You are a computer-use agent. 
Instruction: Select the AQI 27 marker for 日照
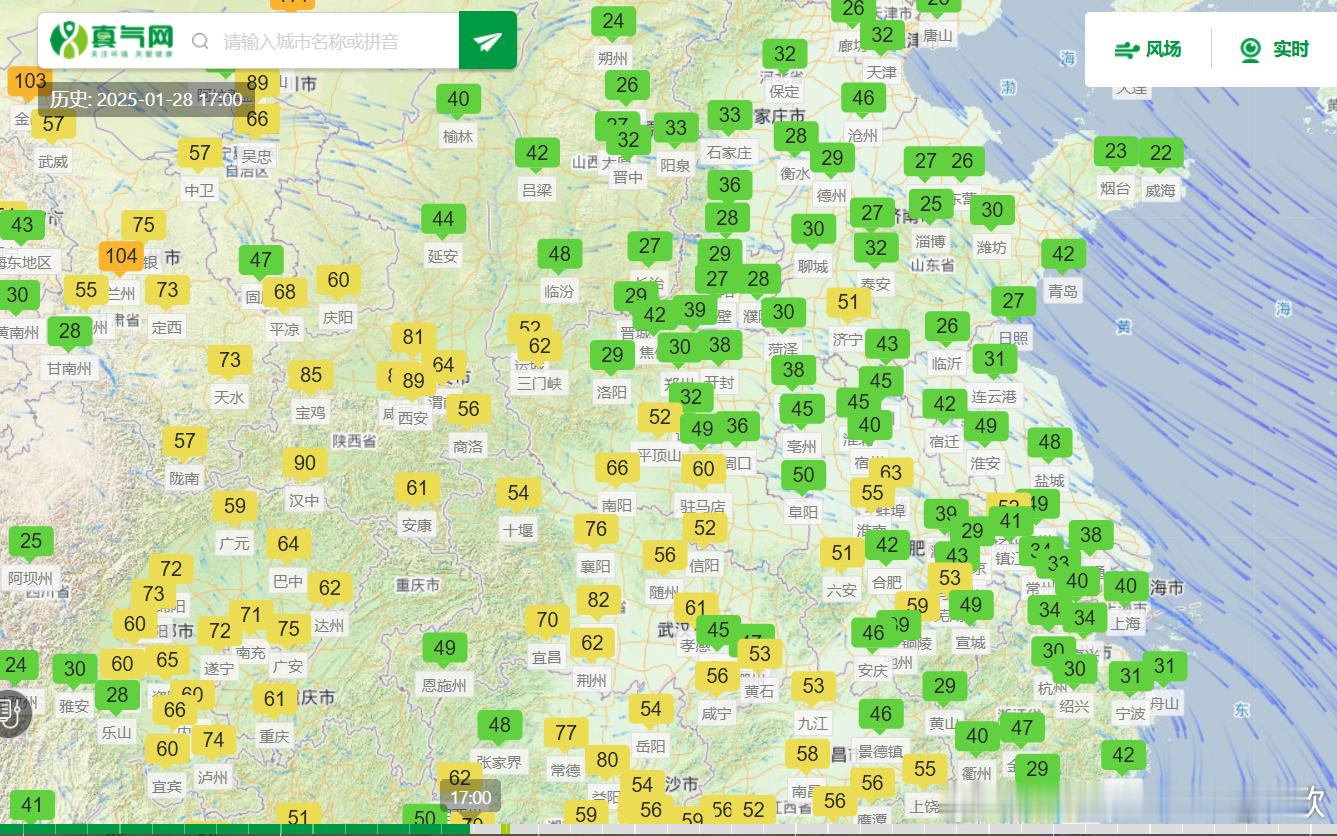tap(1013, 301)
